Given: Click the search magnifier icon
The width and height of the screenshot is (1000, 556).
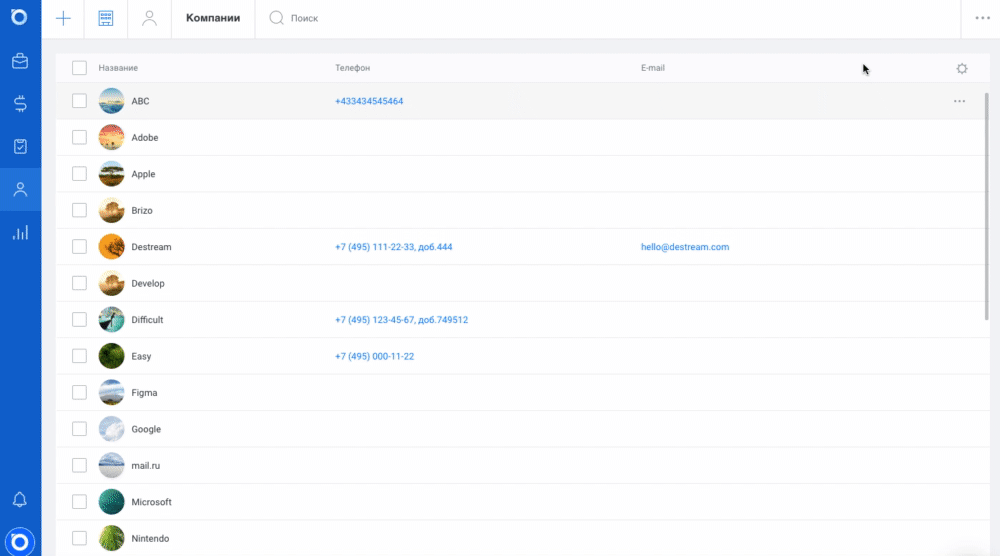Looking at the screenshot, I should pos(276,18).
